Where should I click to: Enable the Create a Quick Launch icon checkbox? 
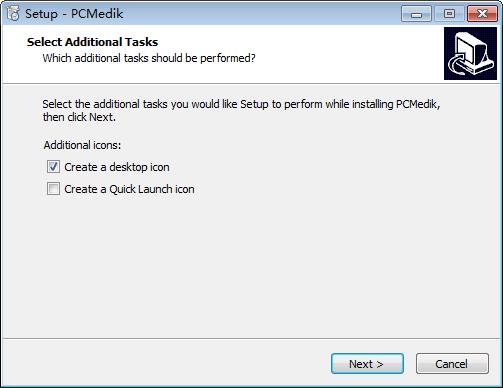pyautogui.click(x=53, y=189)
